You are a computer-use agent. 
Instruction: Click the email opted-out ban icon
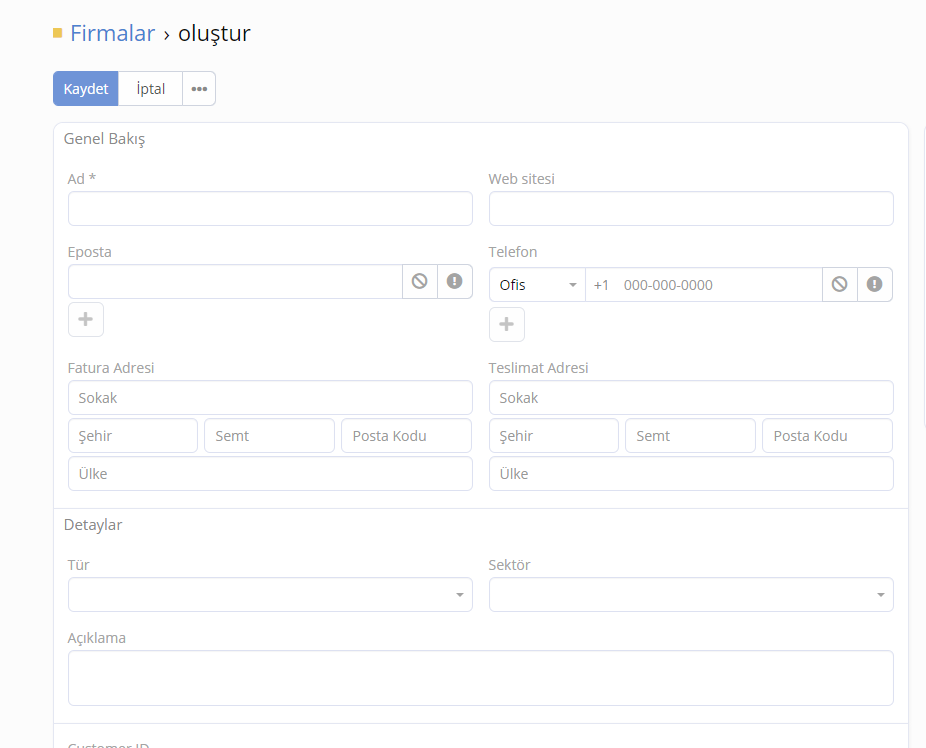click(420, 282)
